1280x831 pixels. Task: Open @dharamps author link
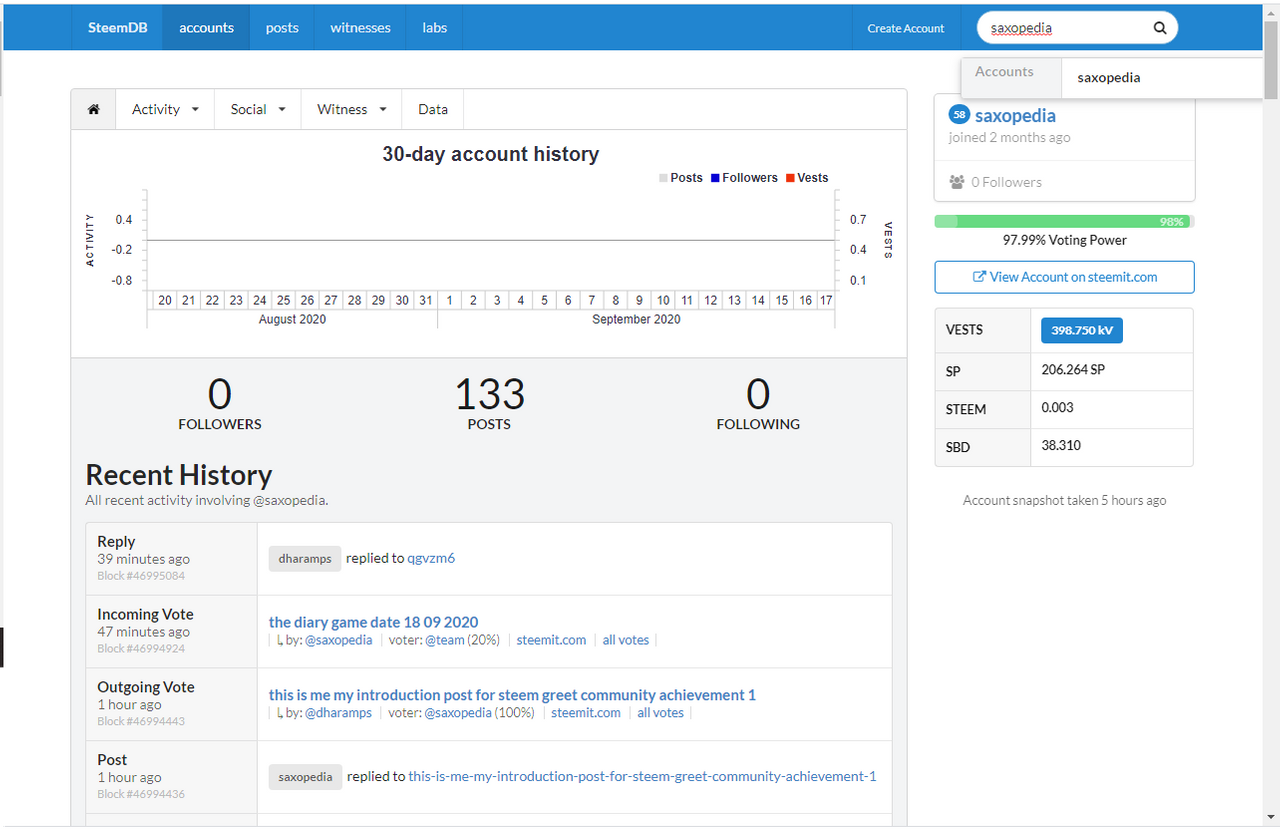point(338,713)
